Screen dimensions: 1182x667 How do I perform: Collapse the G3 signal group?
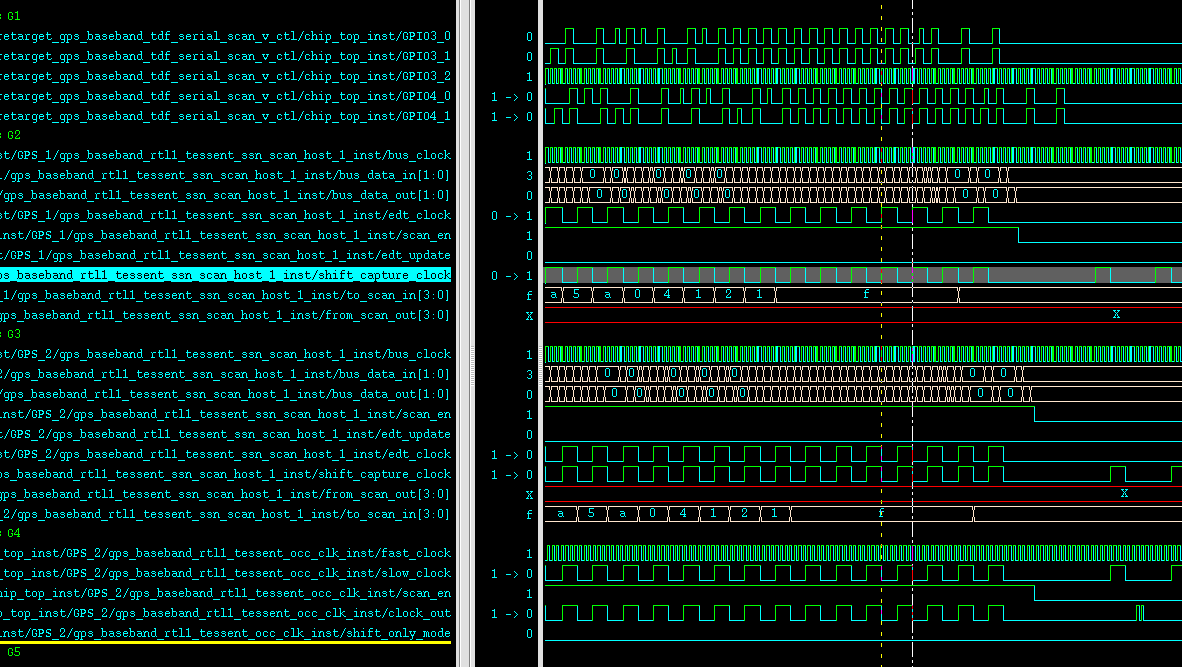point(12,334)
